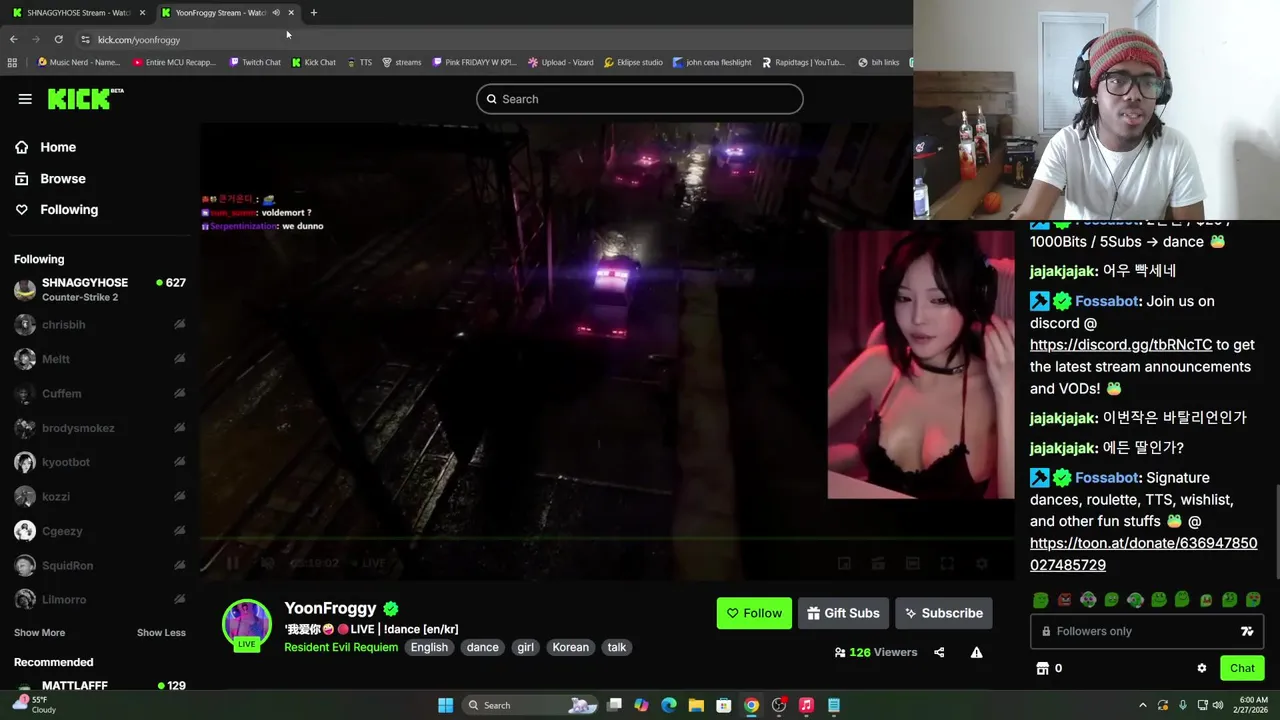Click browser address bar kick.com/yoonfroggy
The width and height of the screenshot is (1280, 720).
[x=139, y=40]
